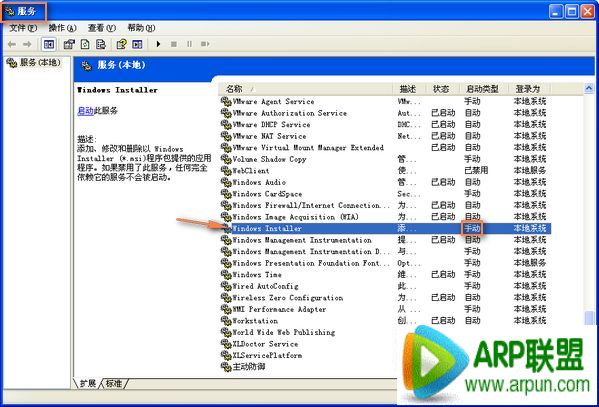Click the scrollbar up arrow in services list
Screen dimensions: 599x407
[589, 89]
